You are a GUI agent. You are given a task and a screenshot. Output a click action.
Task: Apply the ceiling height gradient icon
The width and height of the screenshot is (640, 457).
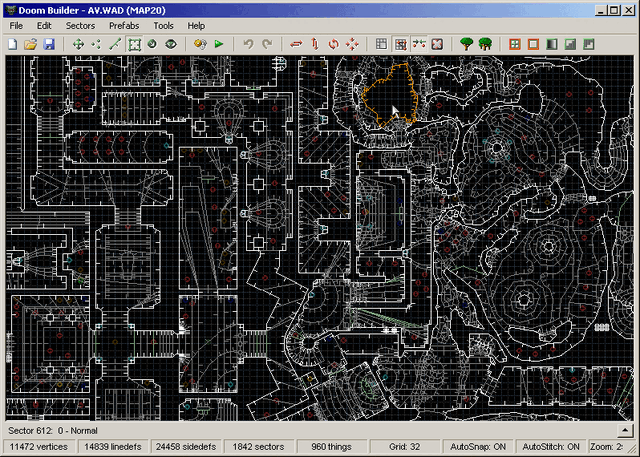(x=589, y=44)
